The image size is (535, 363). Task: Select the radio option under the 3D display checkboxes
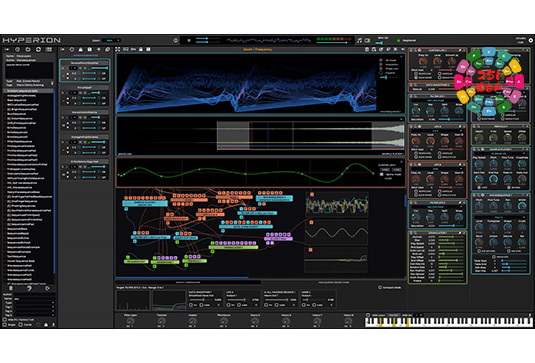(381, 73)
